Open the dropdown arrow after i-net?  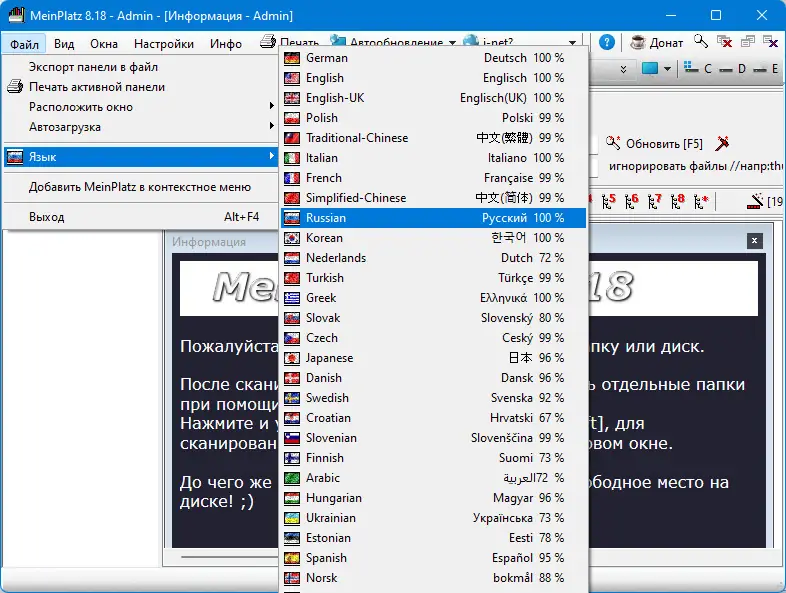[x=572, y=43]
